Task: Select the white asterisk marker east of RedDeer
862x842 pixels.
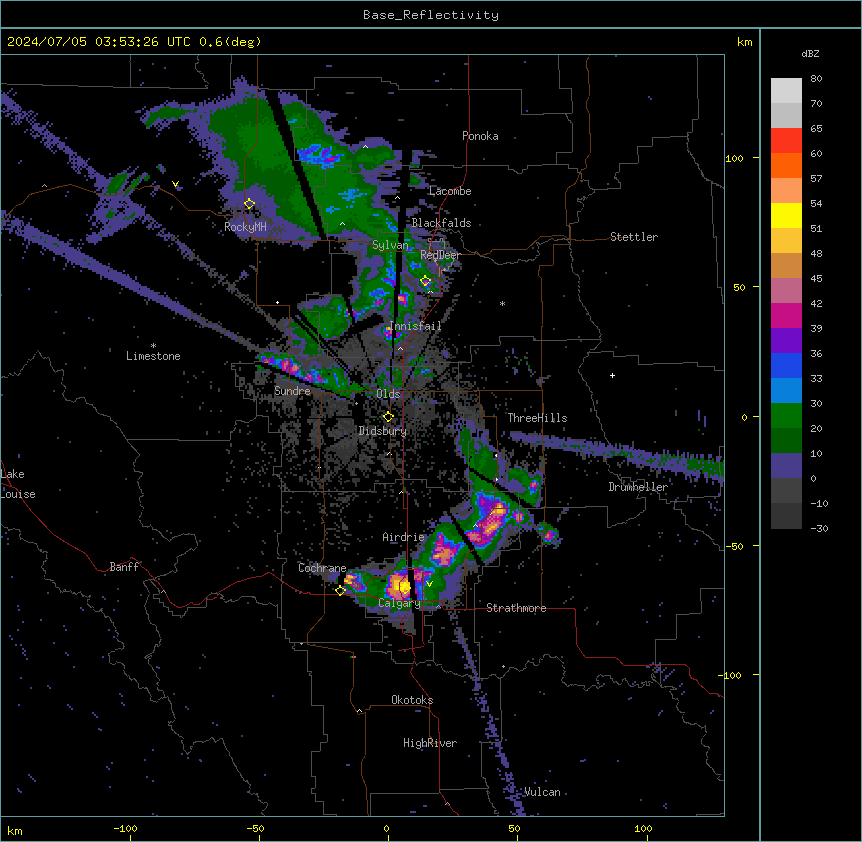Action: [502, 303]
